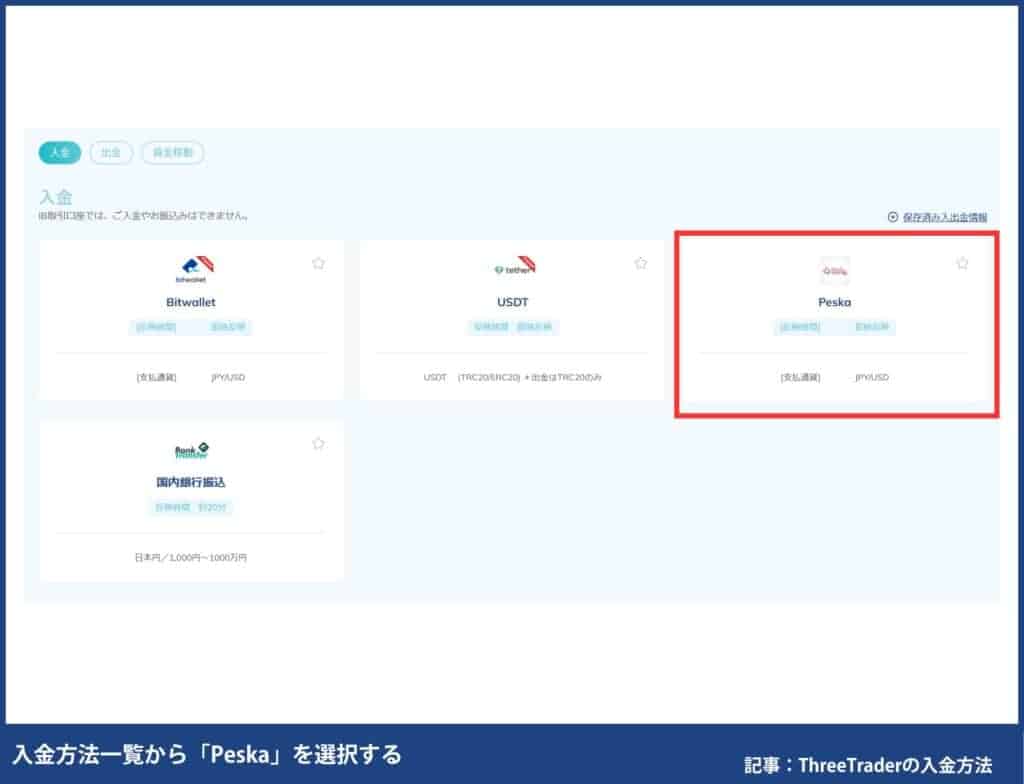Click the Bitwallet logo
1024x784 pixels.
[x=195, y=269]
